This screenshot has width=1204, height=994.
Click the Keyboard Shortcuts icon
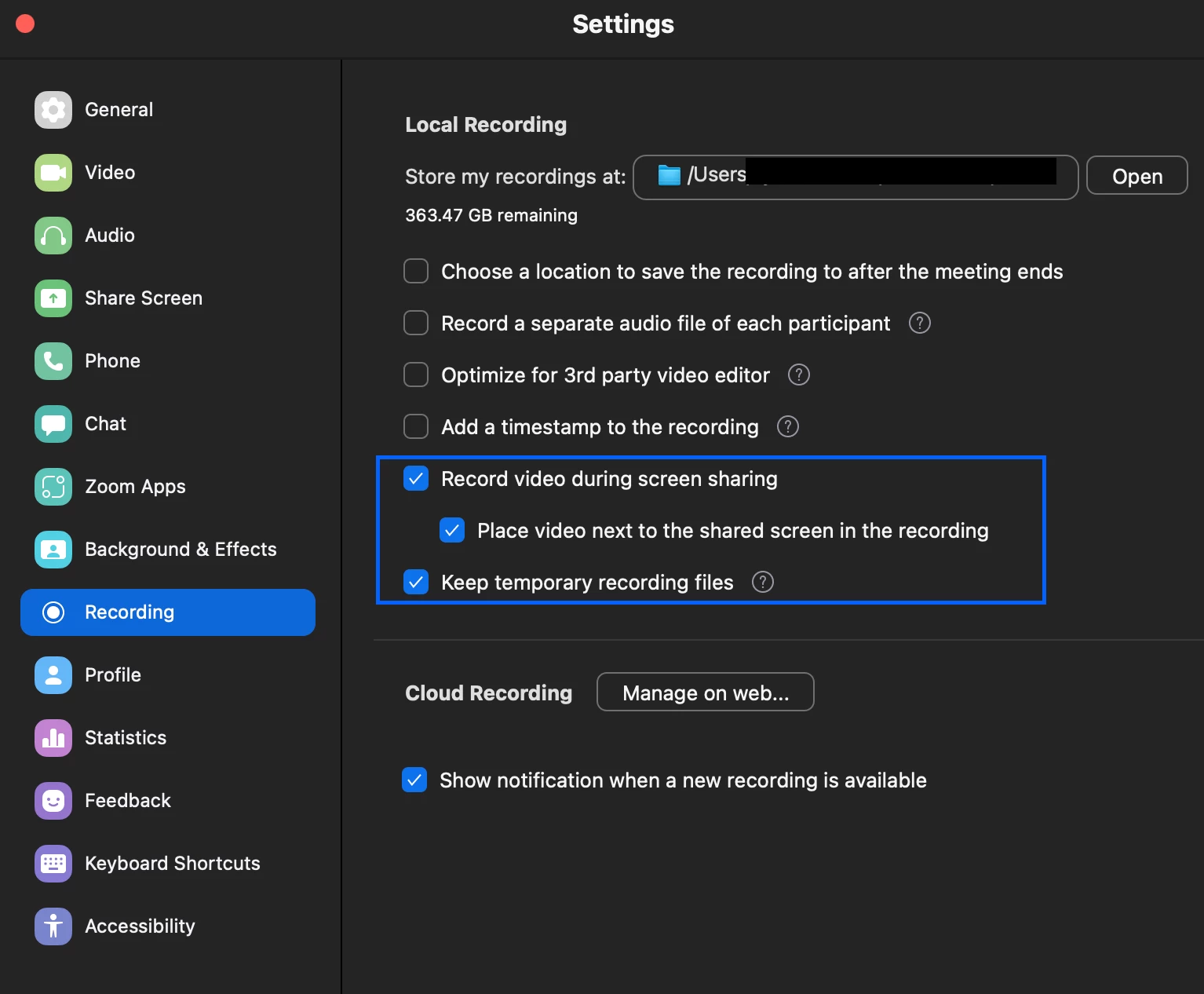53,864
